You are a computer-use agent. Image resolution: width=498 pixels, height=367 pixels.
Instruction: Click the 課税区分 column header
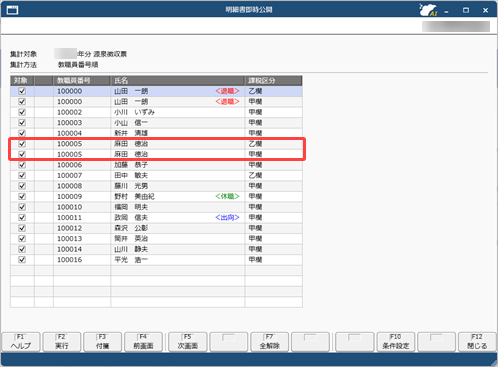(x=274, y=81)
